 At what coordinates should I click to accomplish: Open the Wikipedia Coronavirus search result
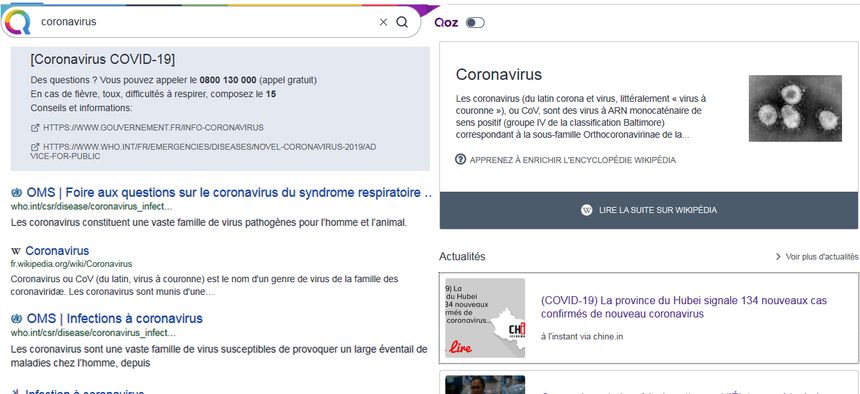(x=57, y=251)
